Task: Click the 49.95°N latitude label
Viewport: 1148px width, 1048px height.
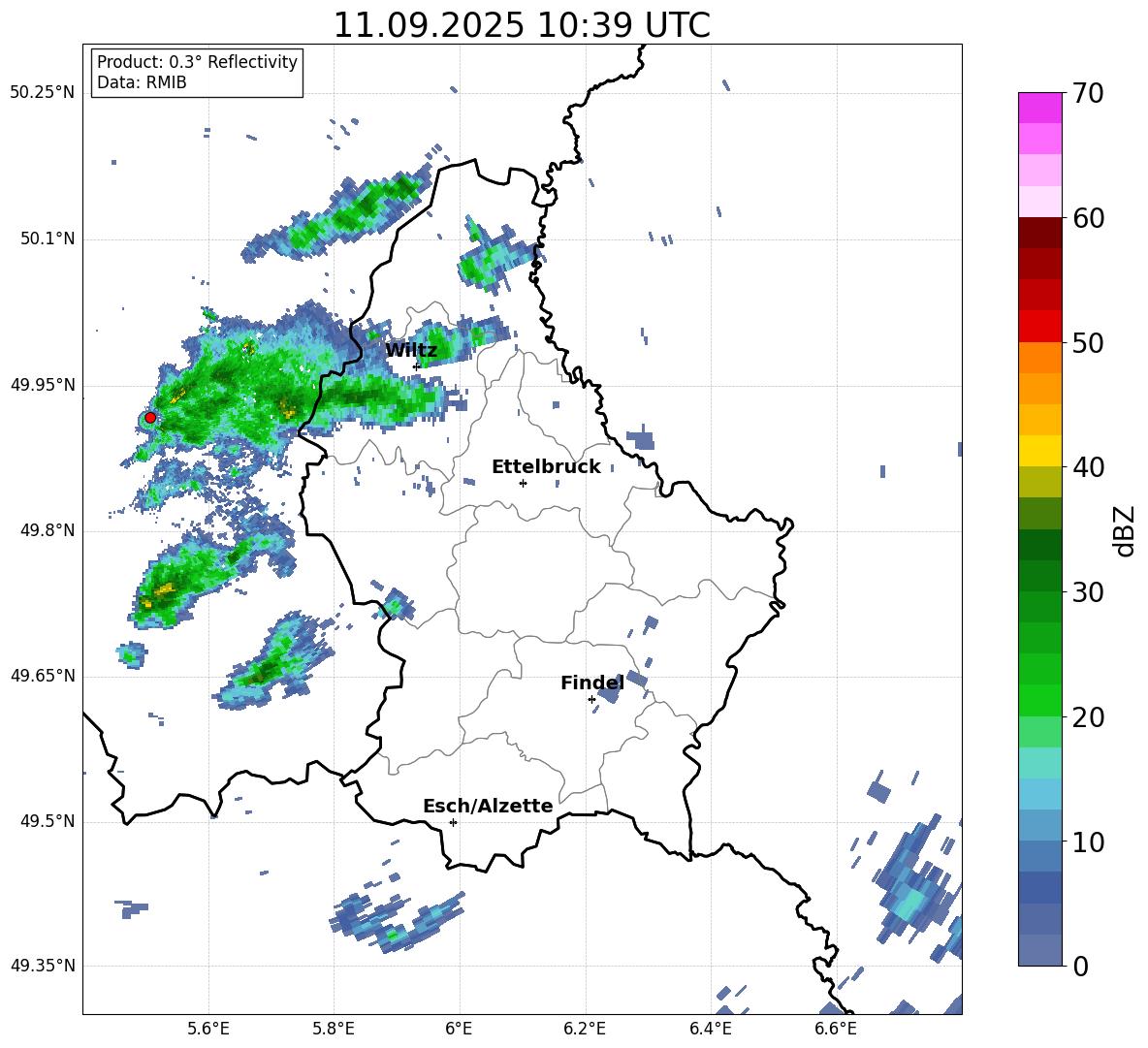Action: tap(43, 385)
